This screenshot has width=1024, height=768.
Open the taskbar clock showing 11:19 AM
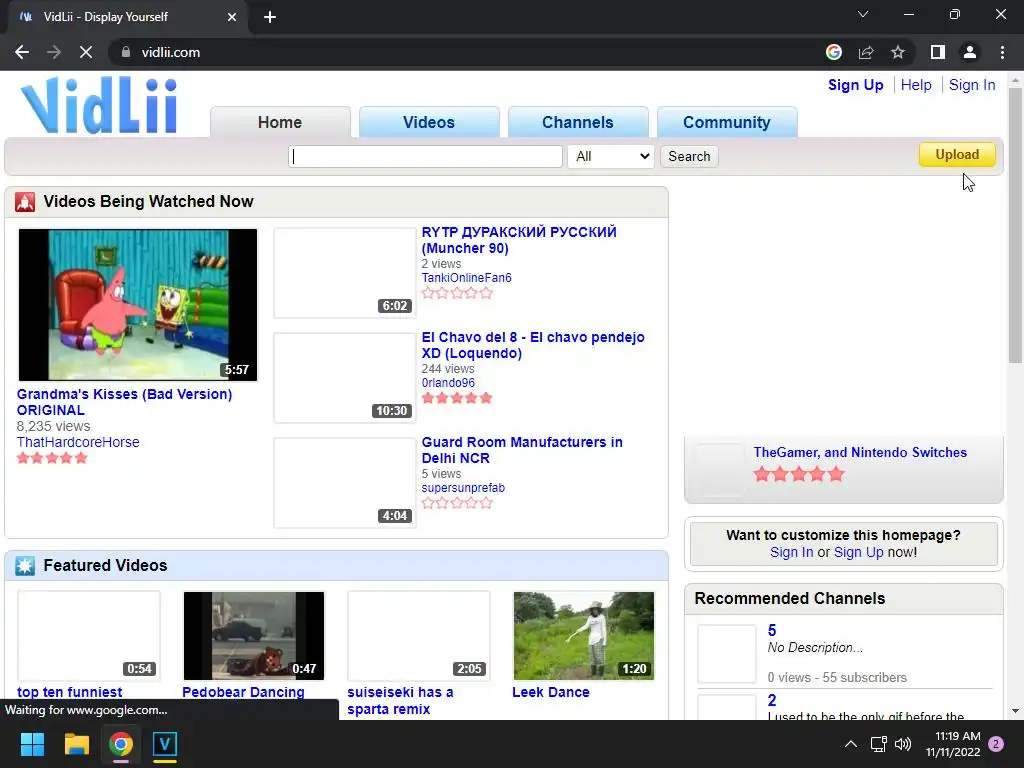coord(953,744)
